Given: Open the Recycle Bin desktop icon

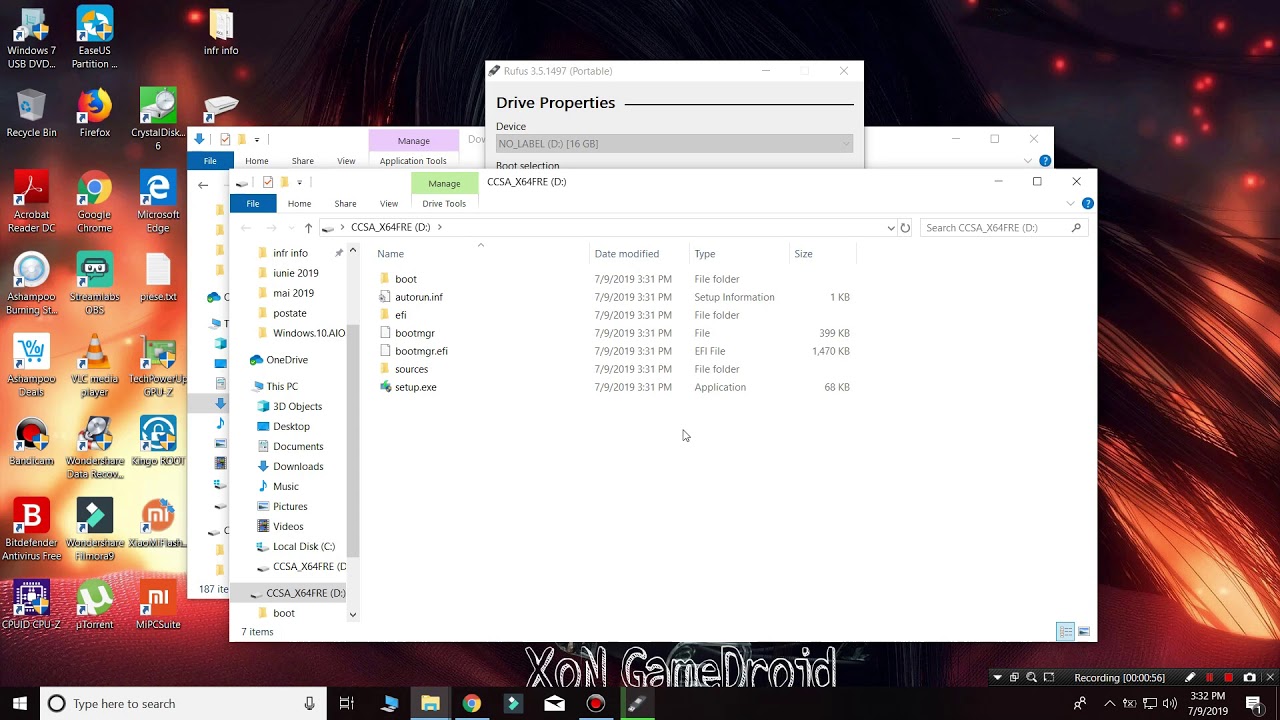Looking at the screenshot, I should [31, 112].
